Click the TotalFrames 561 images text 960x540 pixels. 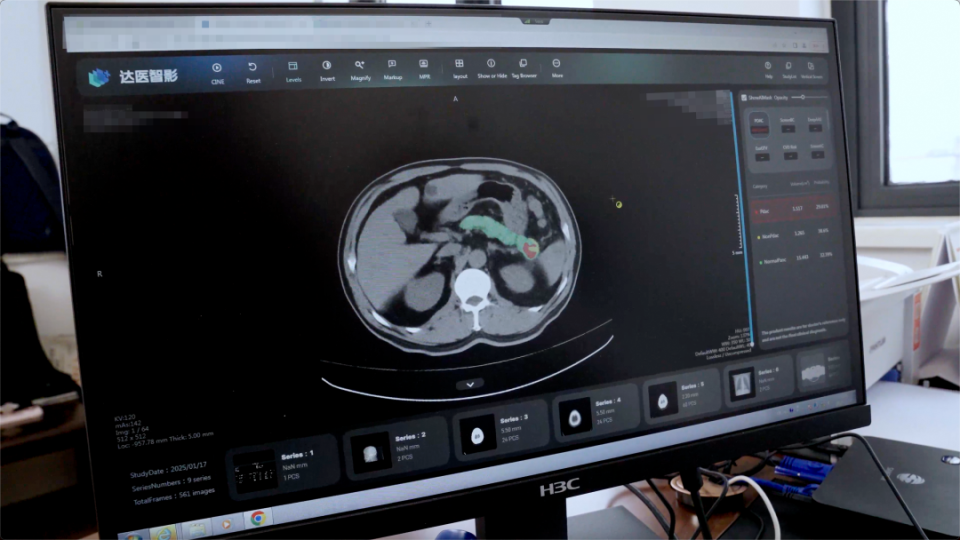coord(174,496)
